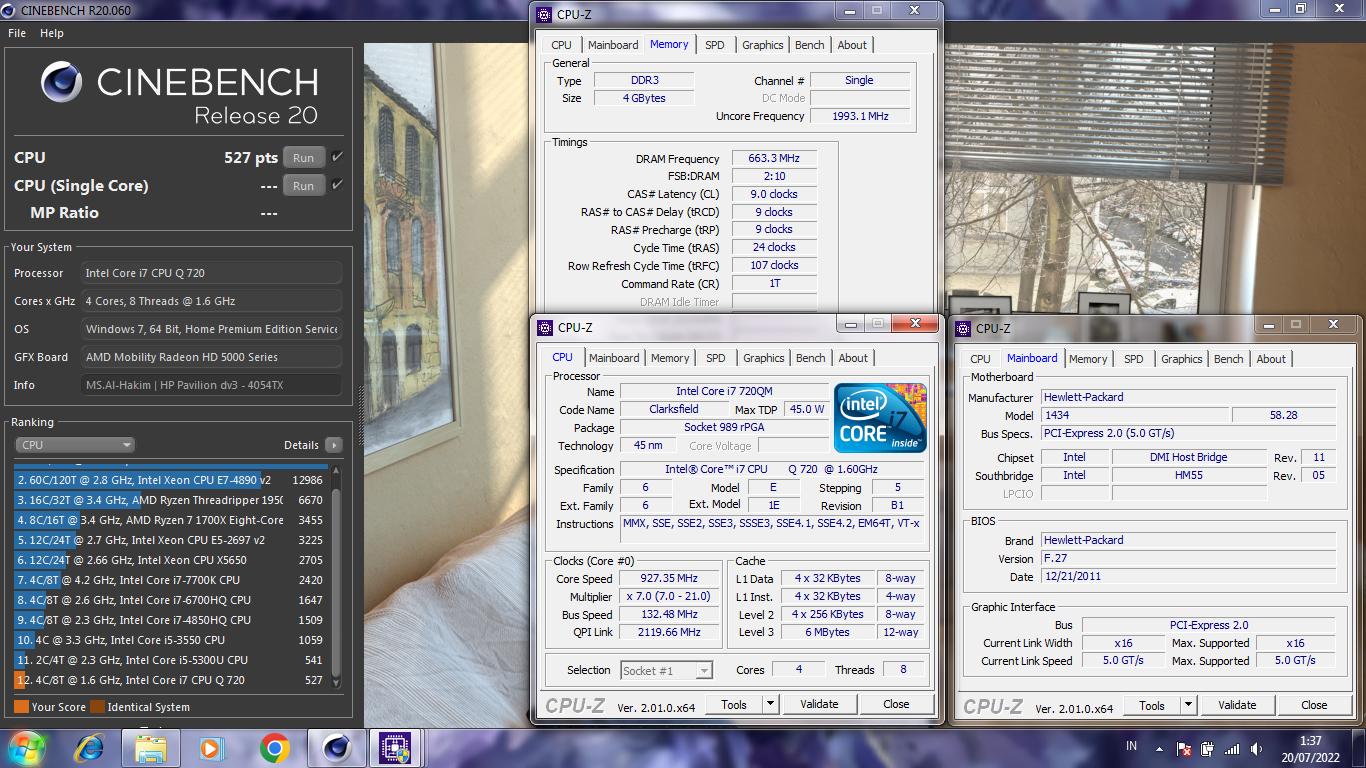This screenshot has width=1366, height=768.
Task: Click the Processor field in Your System
Action: 211,273
